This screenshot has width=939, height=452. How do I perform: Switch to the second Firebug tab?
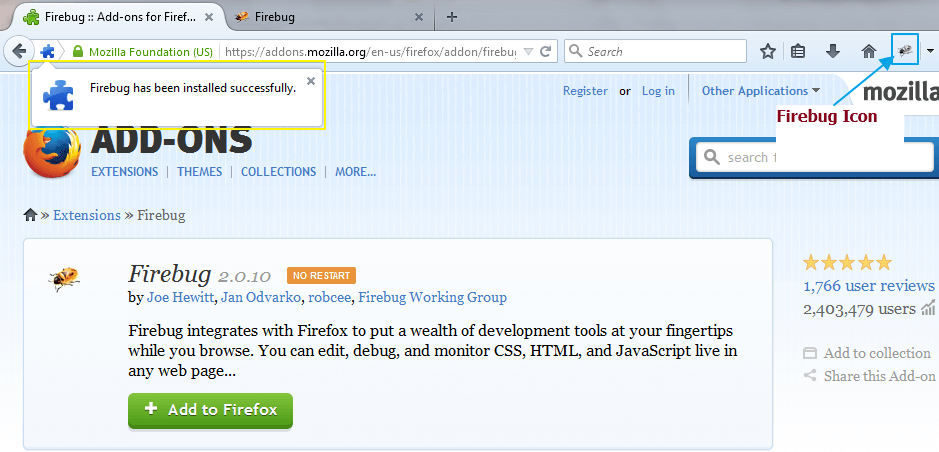pos(331,17)
